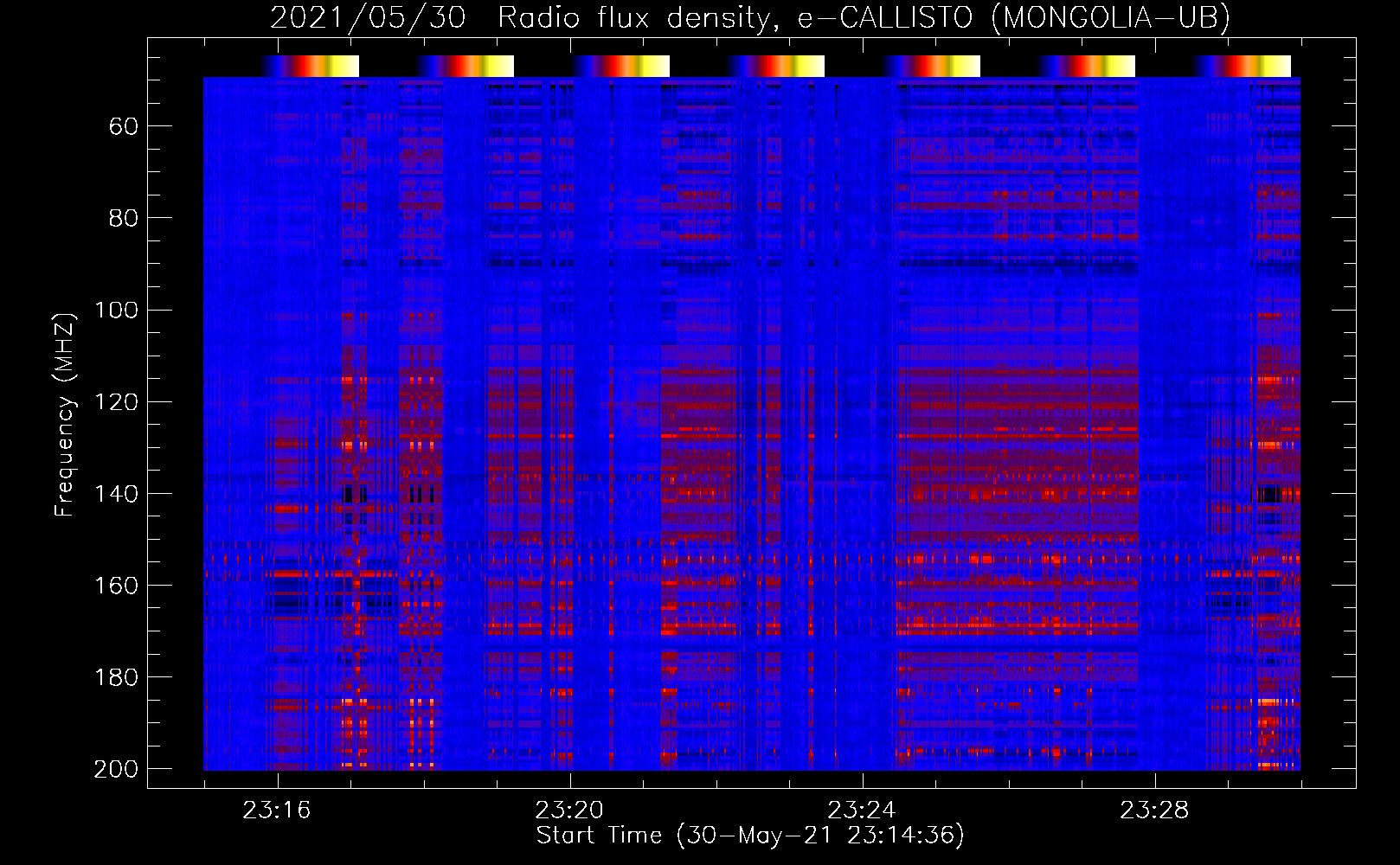The width and height of the screenshot is (1400, 865).
Task: Click the '160' frequency tick label
Action: 116,586
